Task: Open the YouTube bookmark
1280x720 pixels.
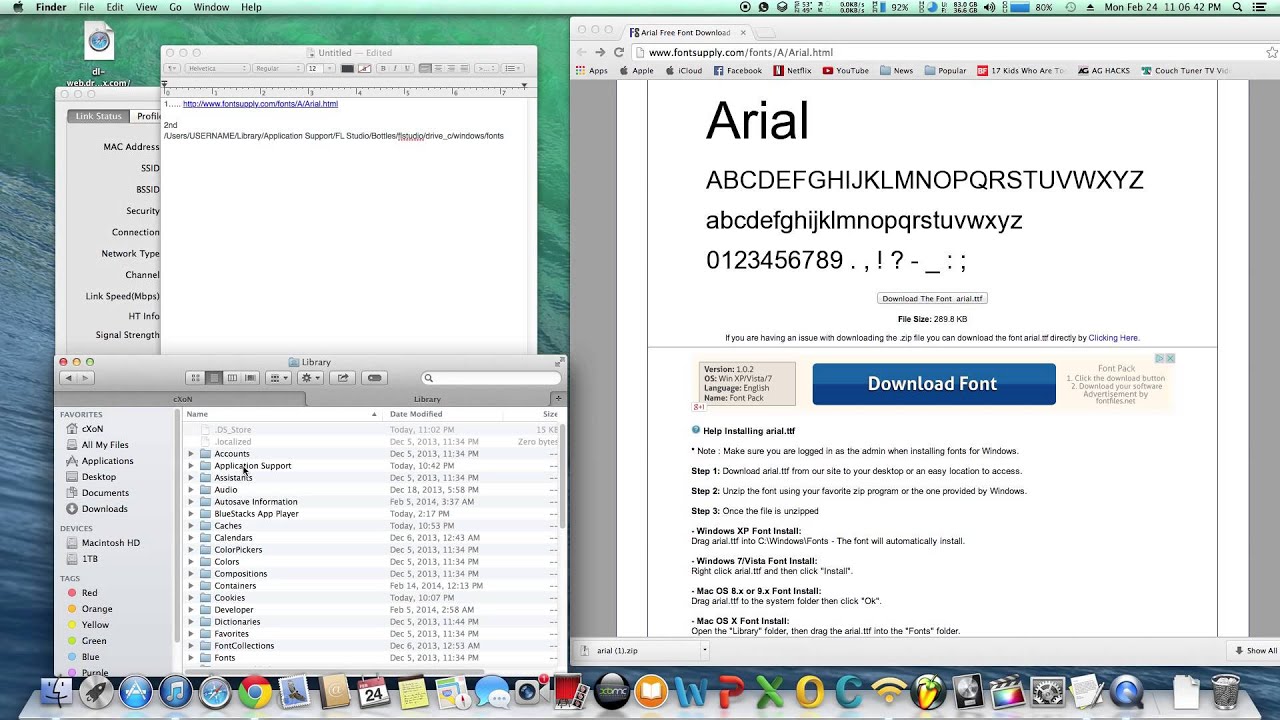Action: [845, 71]
